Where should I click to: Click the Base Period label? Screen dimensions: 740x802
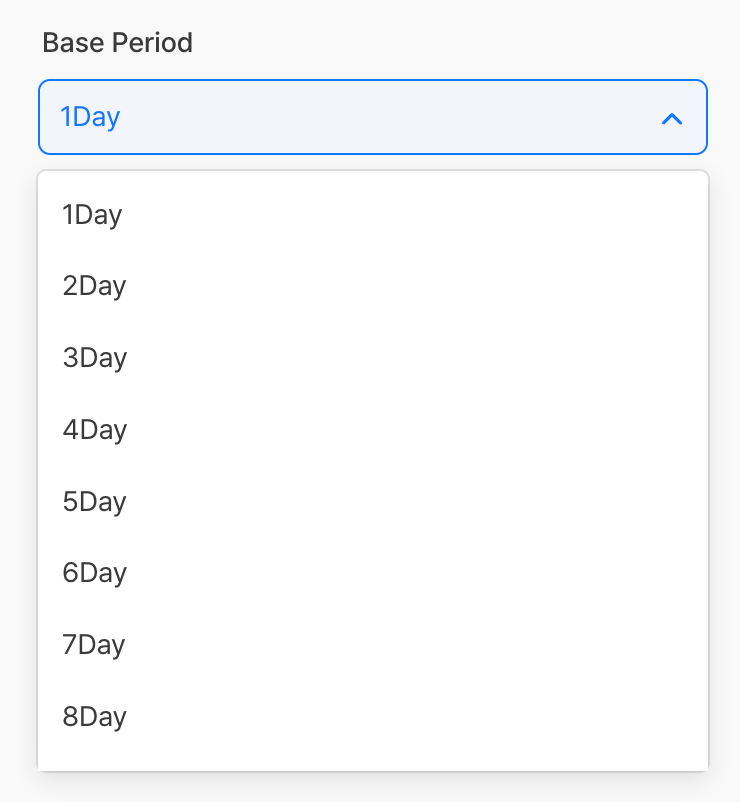[x=117, y=43]
